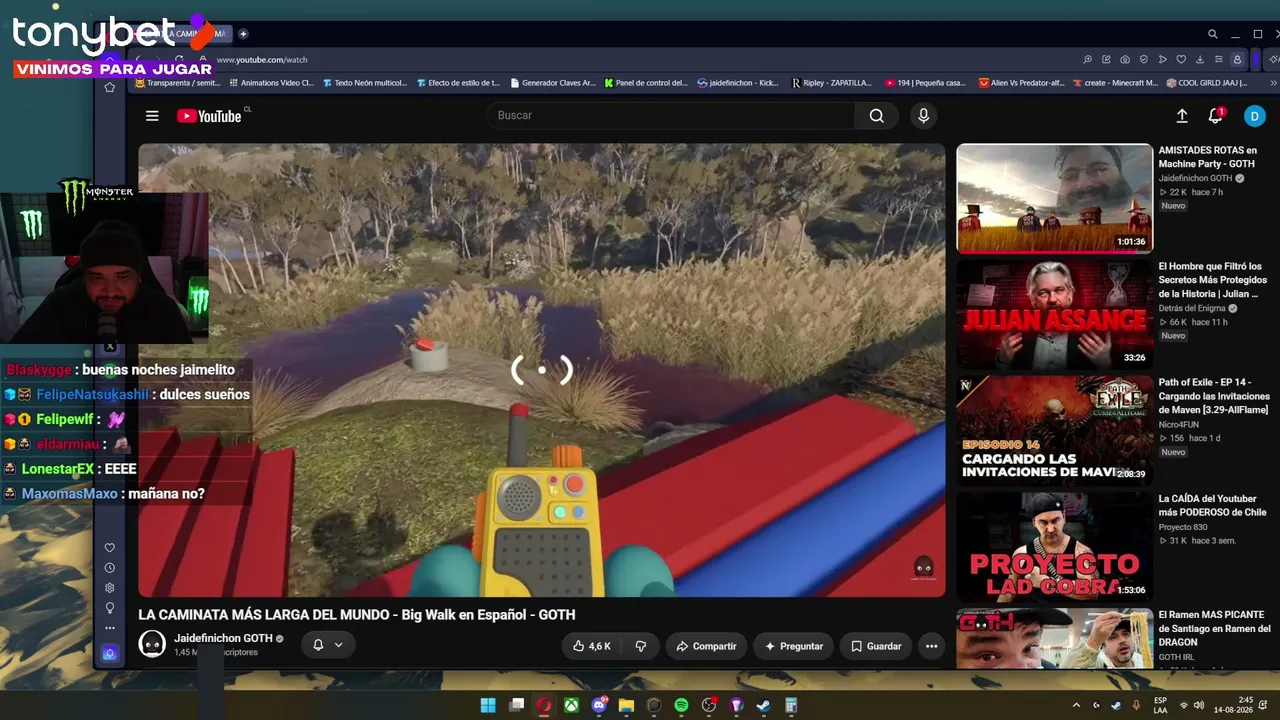This screenshot has width=1280, height=720.
Task: Show more bookmarks overflow chevron
Action: 1272,83
